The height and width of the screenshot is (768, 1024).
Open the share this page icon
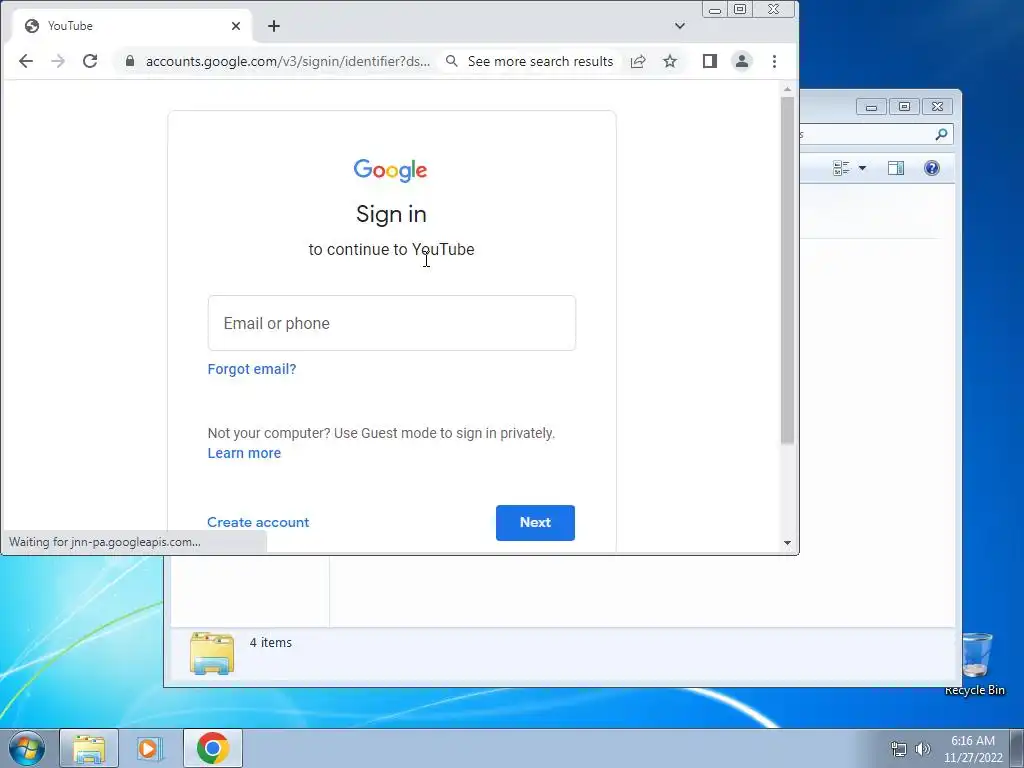click(x=638, y=61)
